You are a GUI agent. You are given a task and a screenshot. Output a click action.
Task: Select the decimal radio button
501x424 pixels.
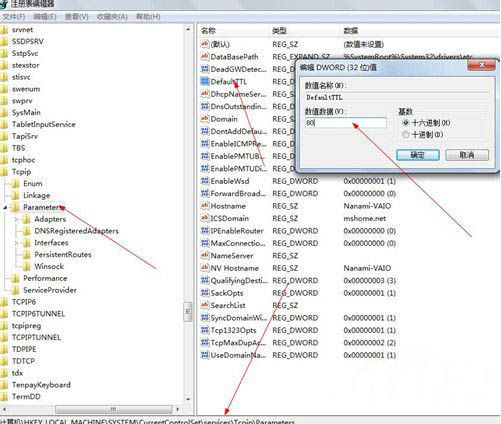pyautogui.click(x=406, y=135)
